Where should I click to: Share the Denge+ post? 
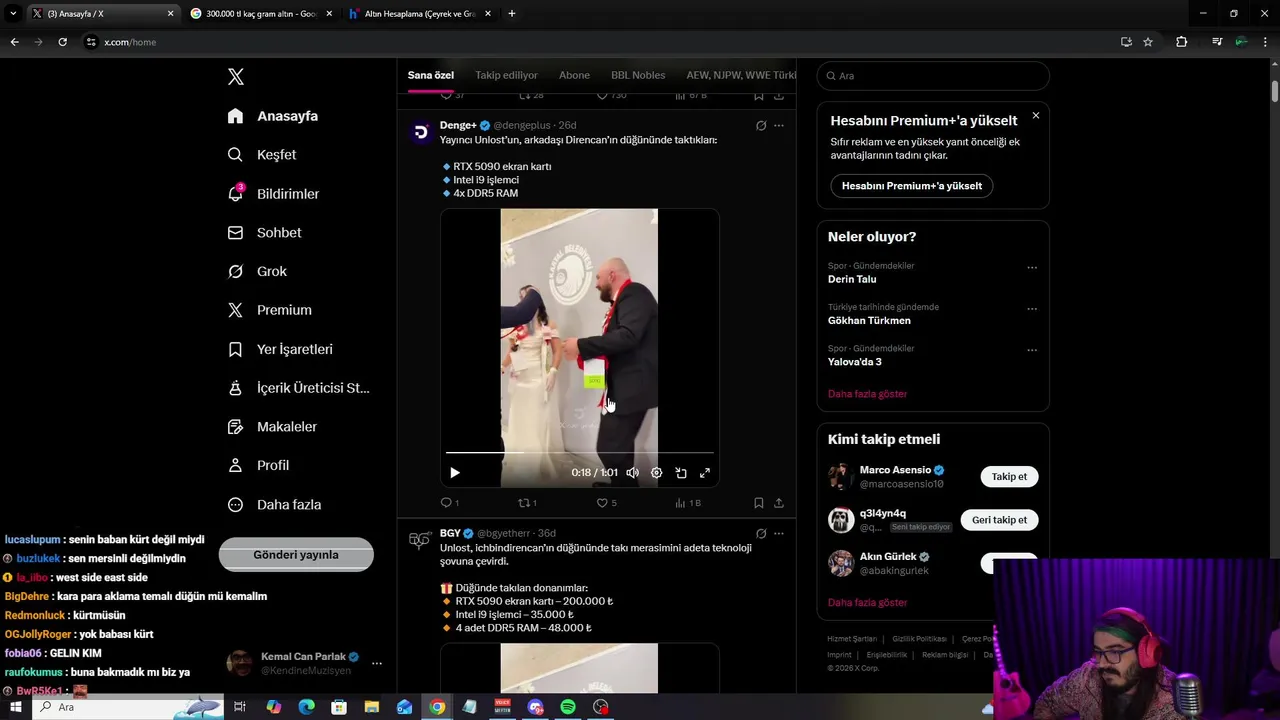[x=779, y=503]
